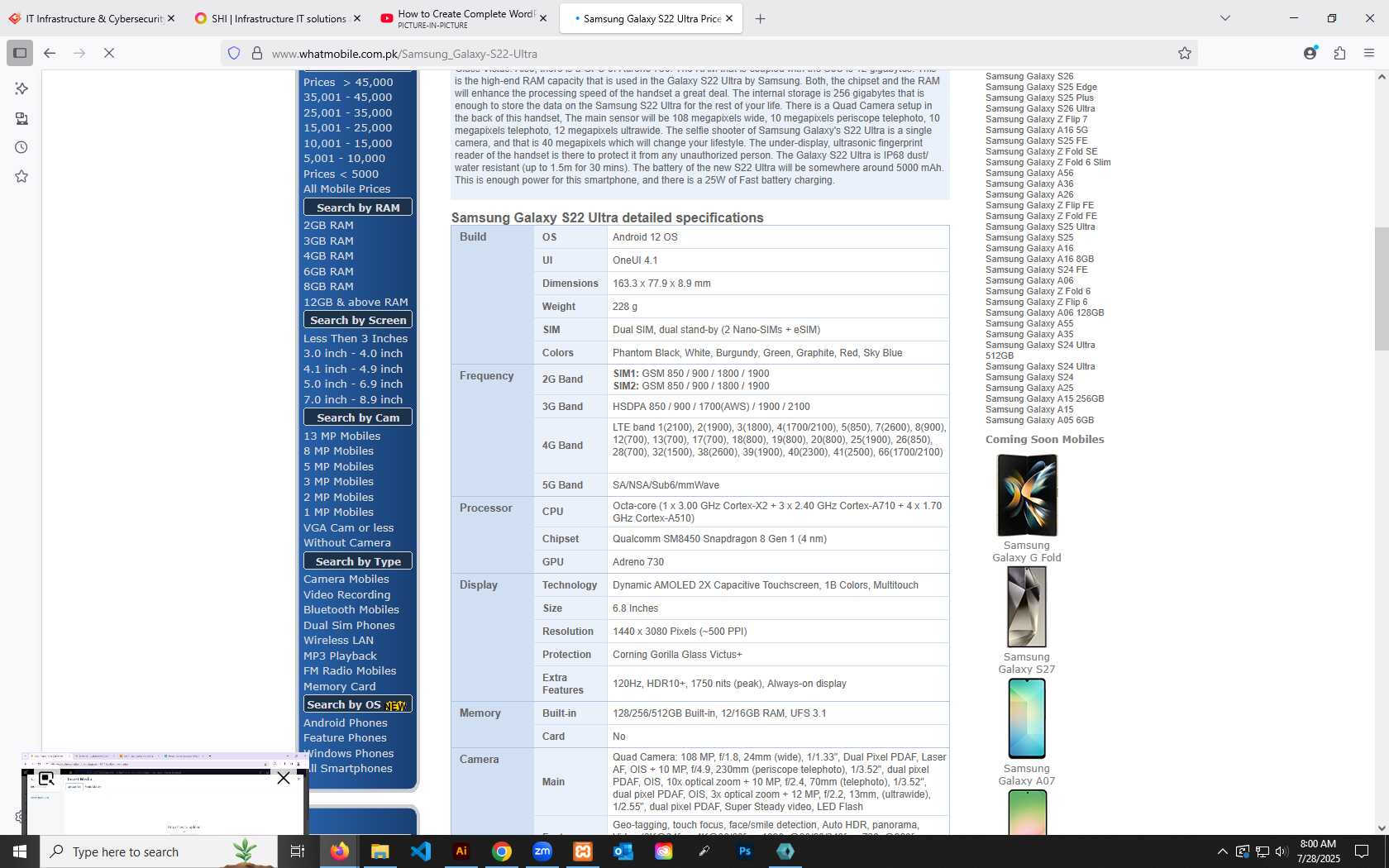The height and width of the screenshot is (868, 1389).
Task: Open the Windows Task View
Action: point(298,851)
